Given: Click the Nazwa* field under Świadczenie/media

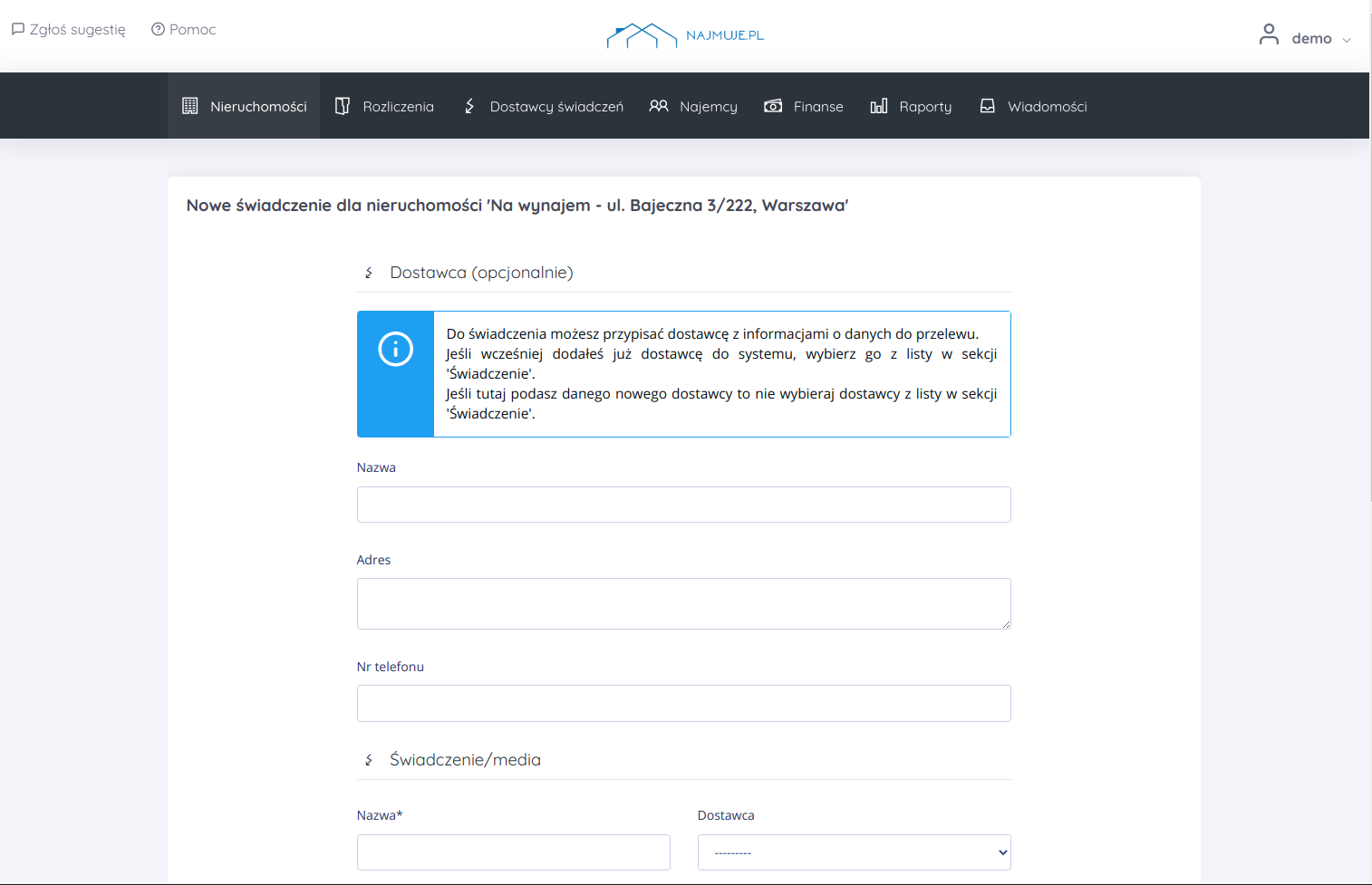Looking at the screenshot, I should (514, 852).
